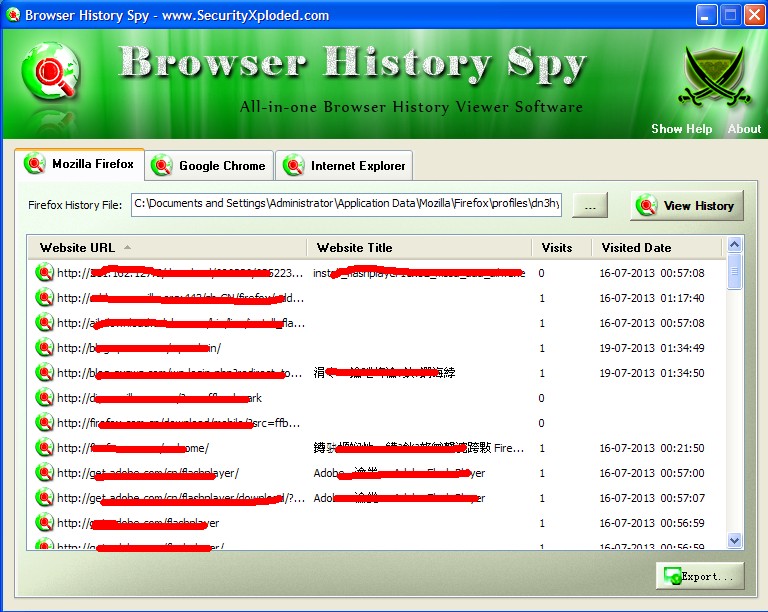Click the 'Firefox History File:' label

(75, 205)
